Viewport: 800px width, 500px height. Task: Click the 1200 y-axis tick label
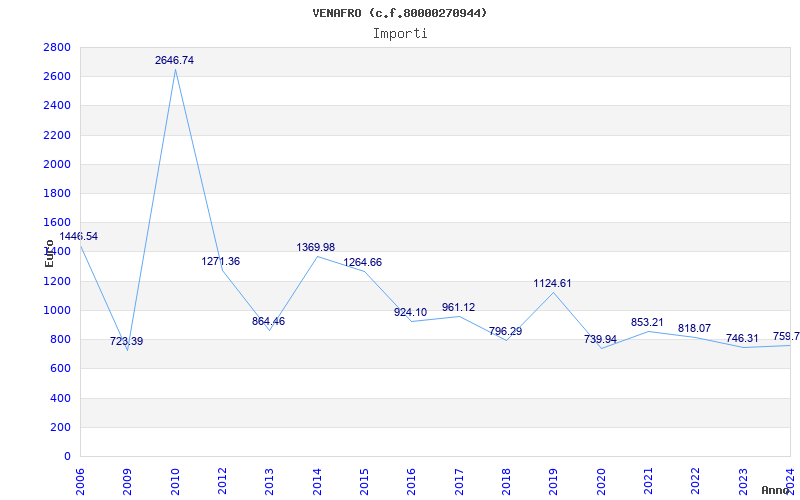(x=57, y=281)
